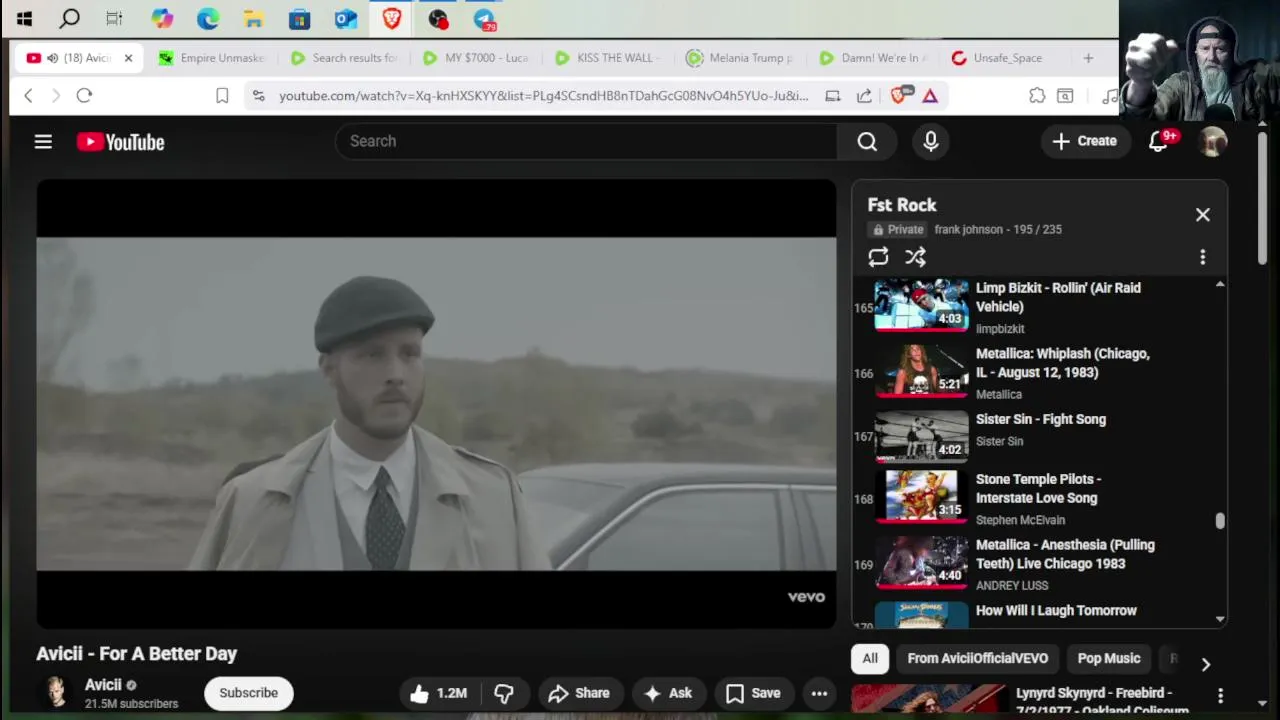Toggle shuffle for the Fst Rock playlist
This screenshot has width=1280, height=720.
click(915, 257)
